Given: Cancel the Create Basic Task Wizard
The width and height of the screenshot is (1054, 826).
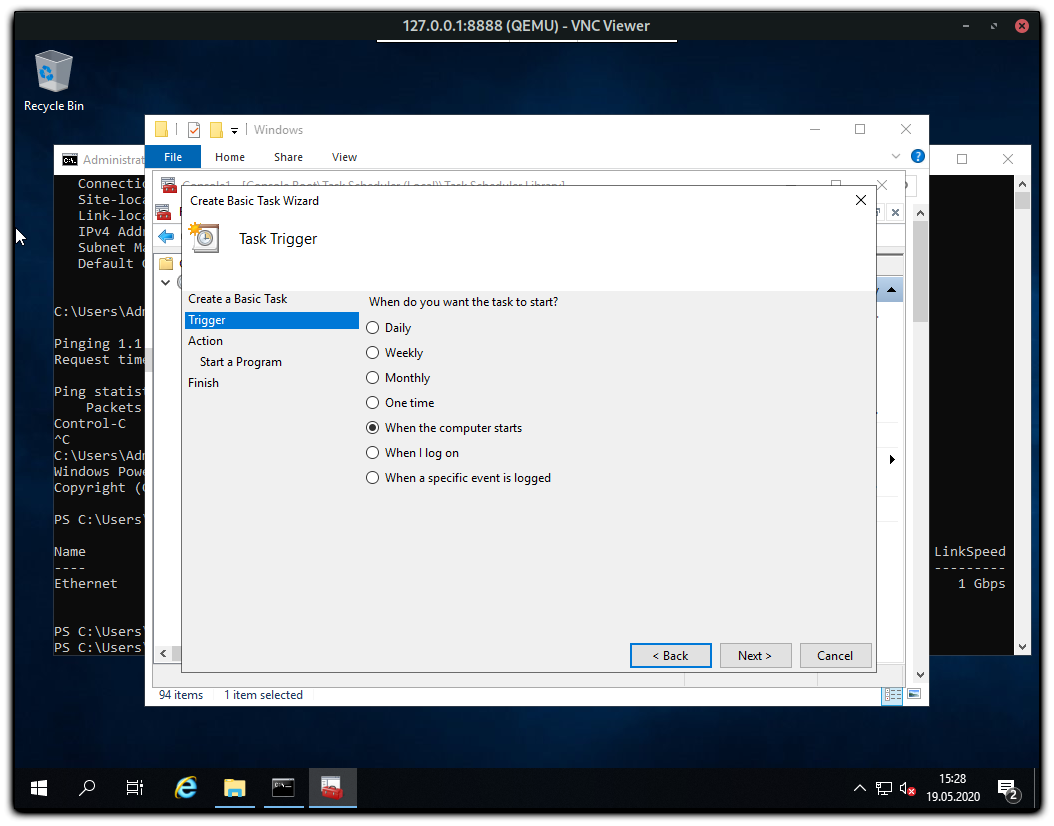Looking at the screenshot, I should [x=835, y=656].
